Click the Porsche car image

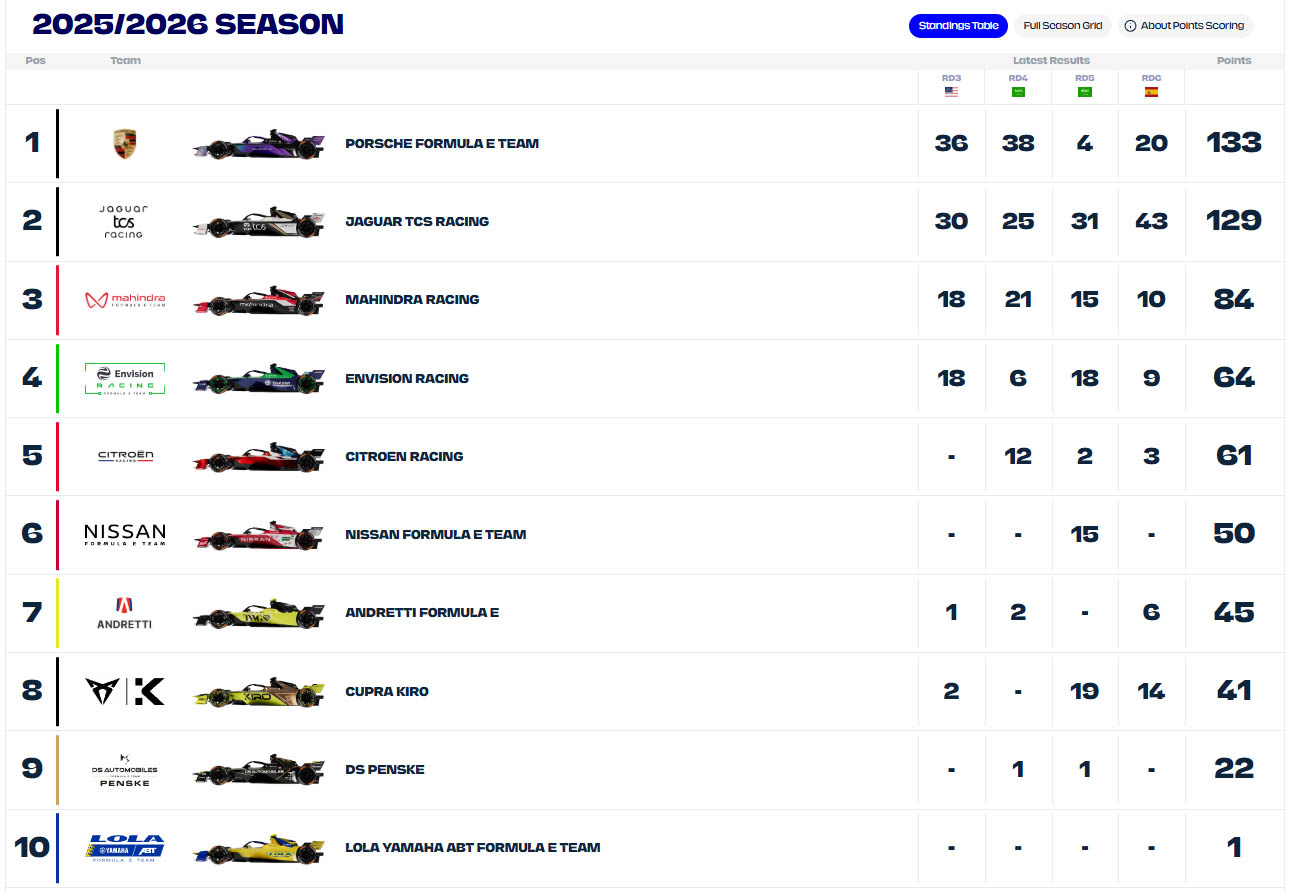259,145
